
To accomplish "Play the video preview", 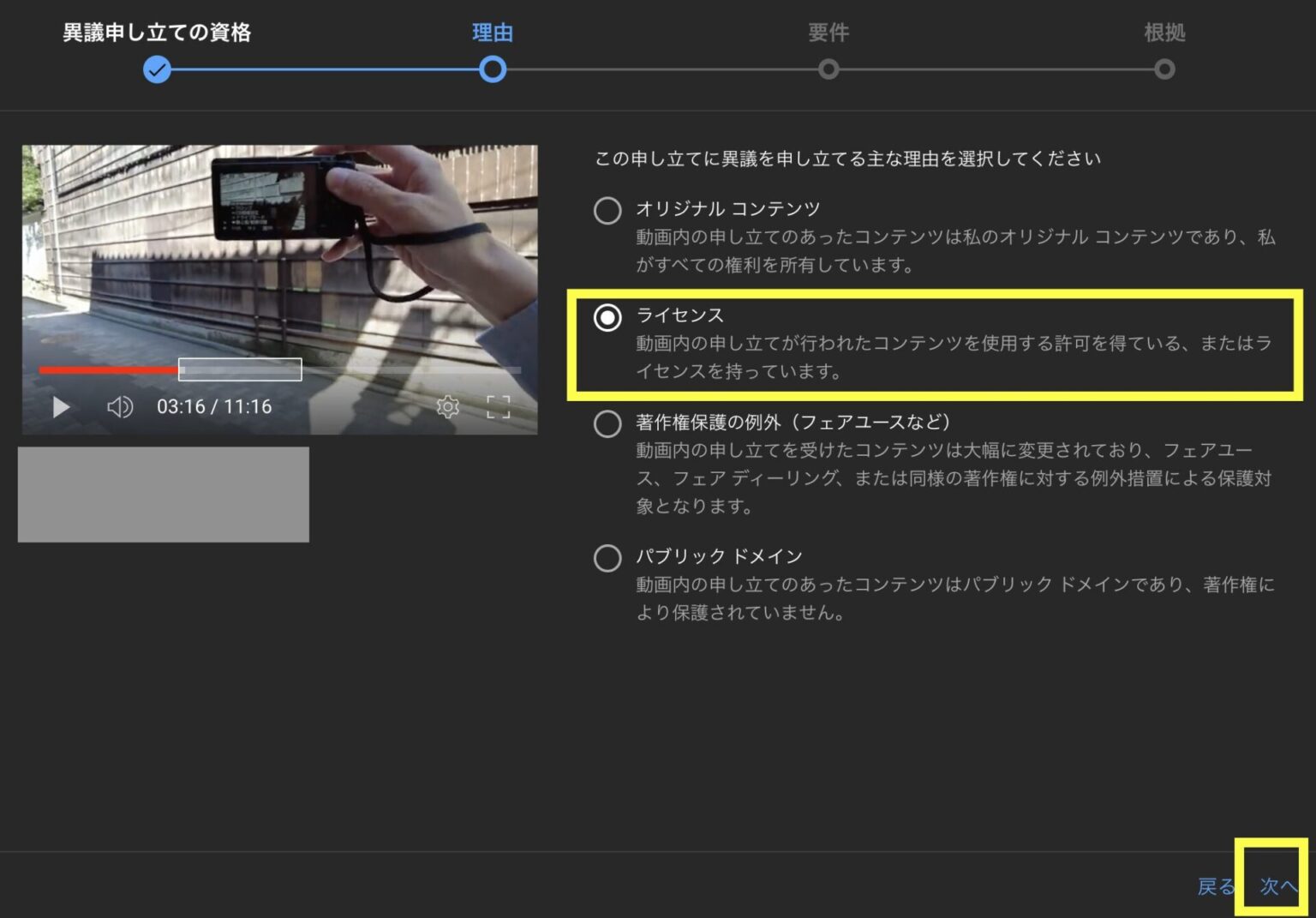I will (x=60, y=407).
